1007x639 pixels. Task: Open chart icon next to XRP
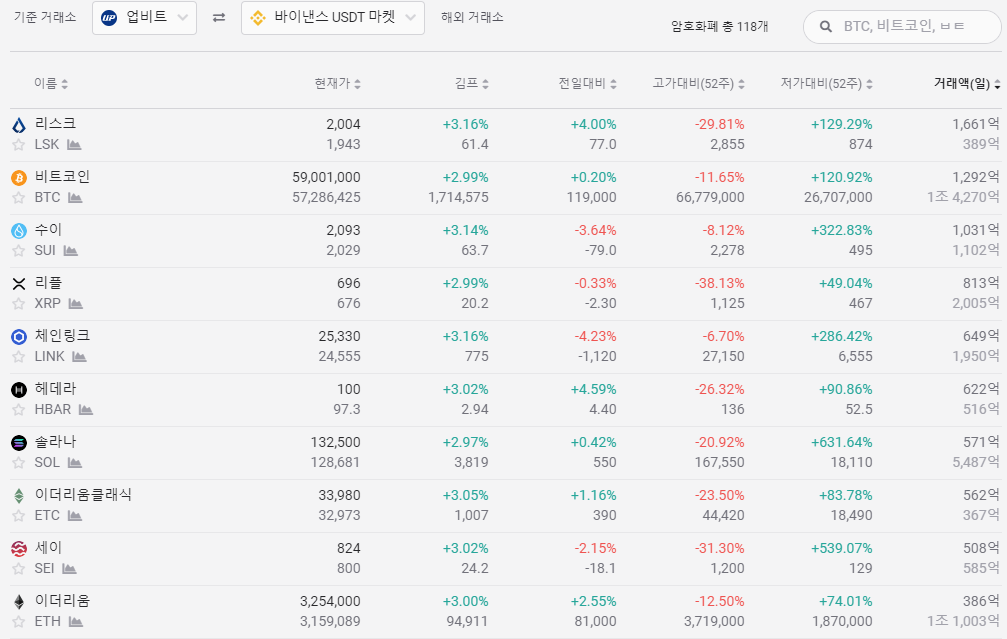pos(76,303)
